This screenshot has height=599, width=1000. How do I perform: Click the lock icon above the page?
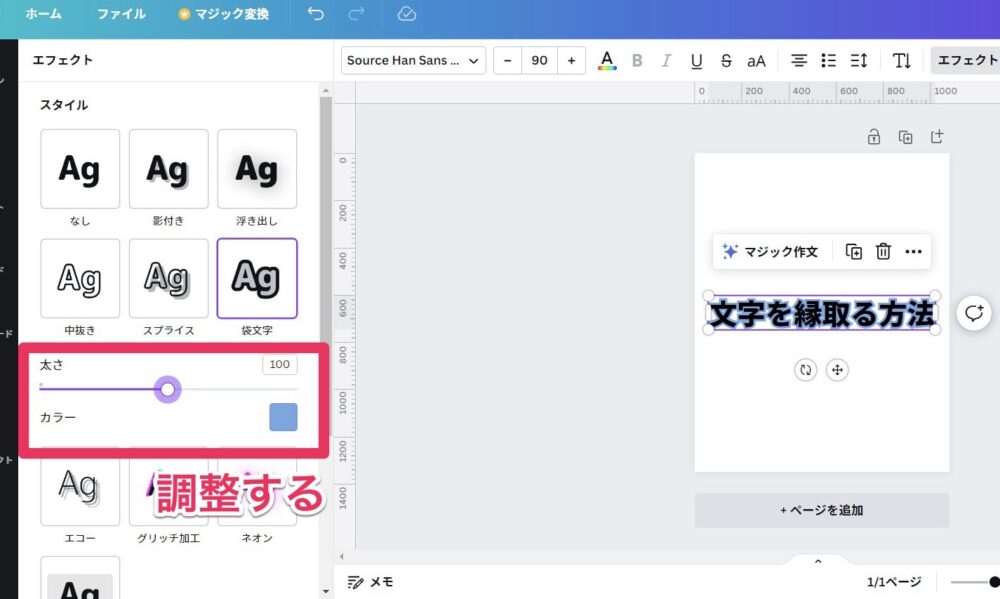(874, 137)
